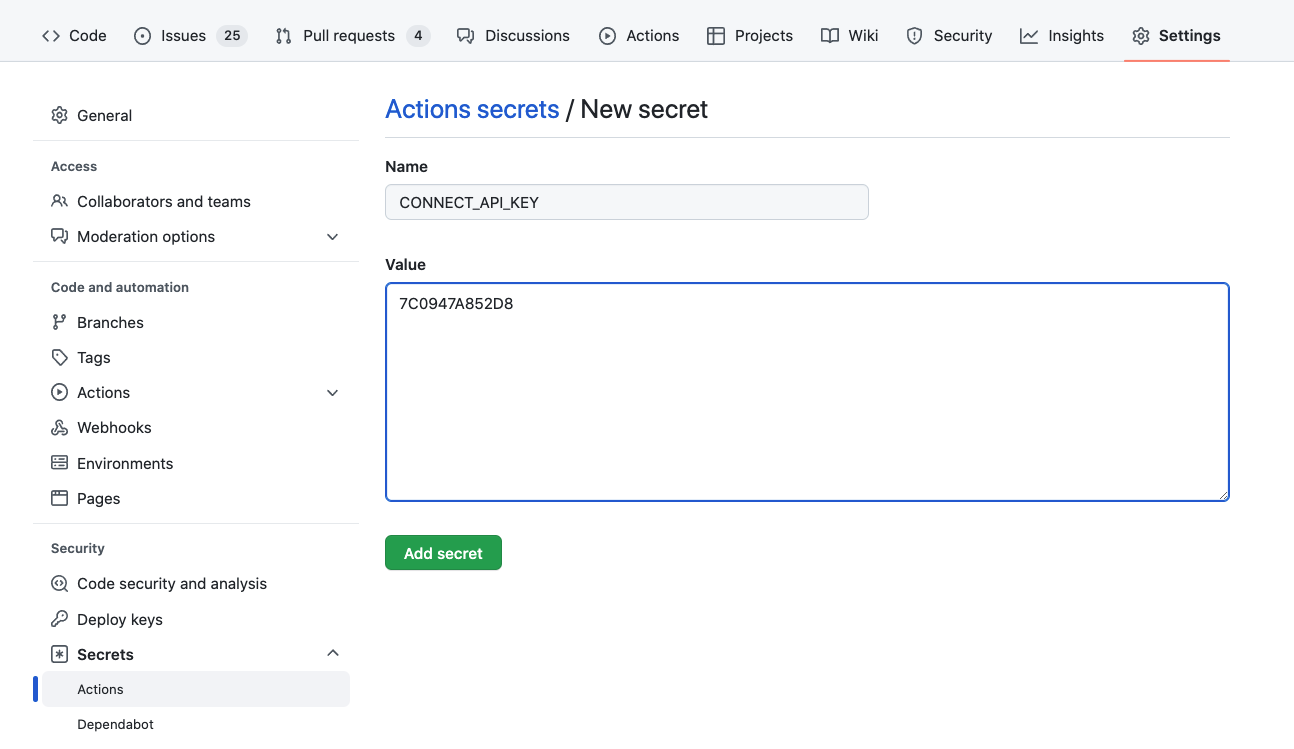
Task: Click the Tags icon in sidebar
Action: click(x=59, y=357)
